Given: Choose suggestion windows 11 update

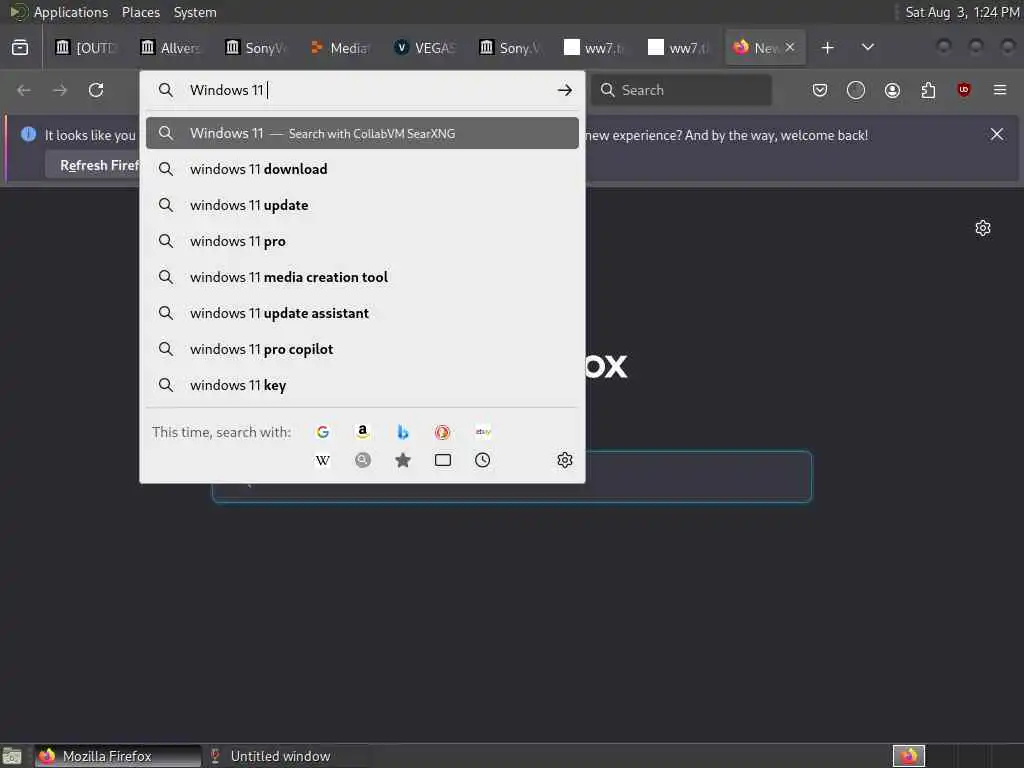Looking at the screenshot, I should [362, 205].
